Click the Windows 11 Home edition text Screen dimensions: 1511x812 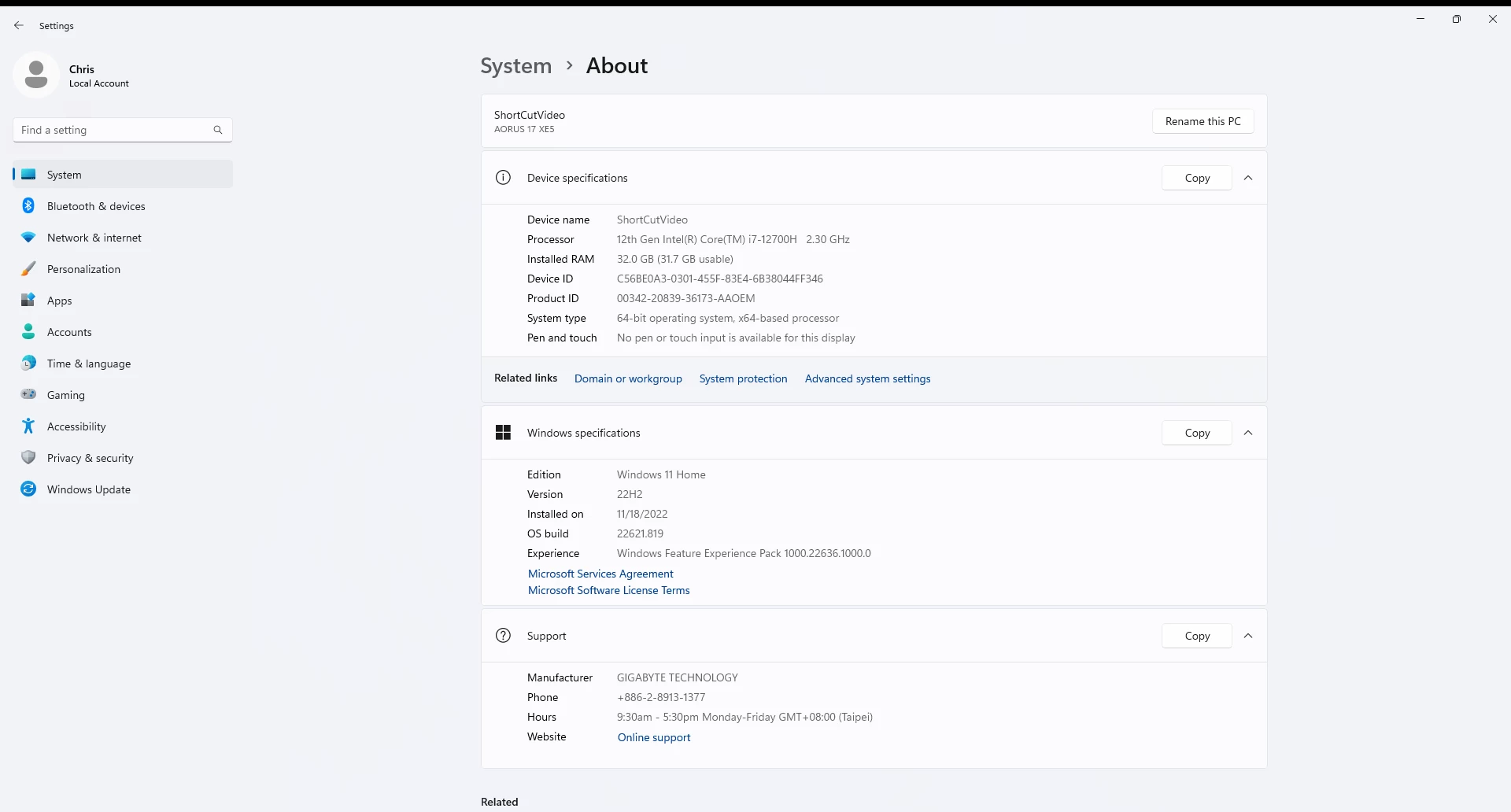(661, 474)
